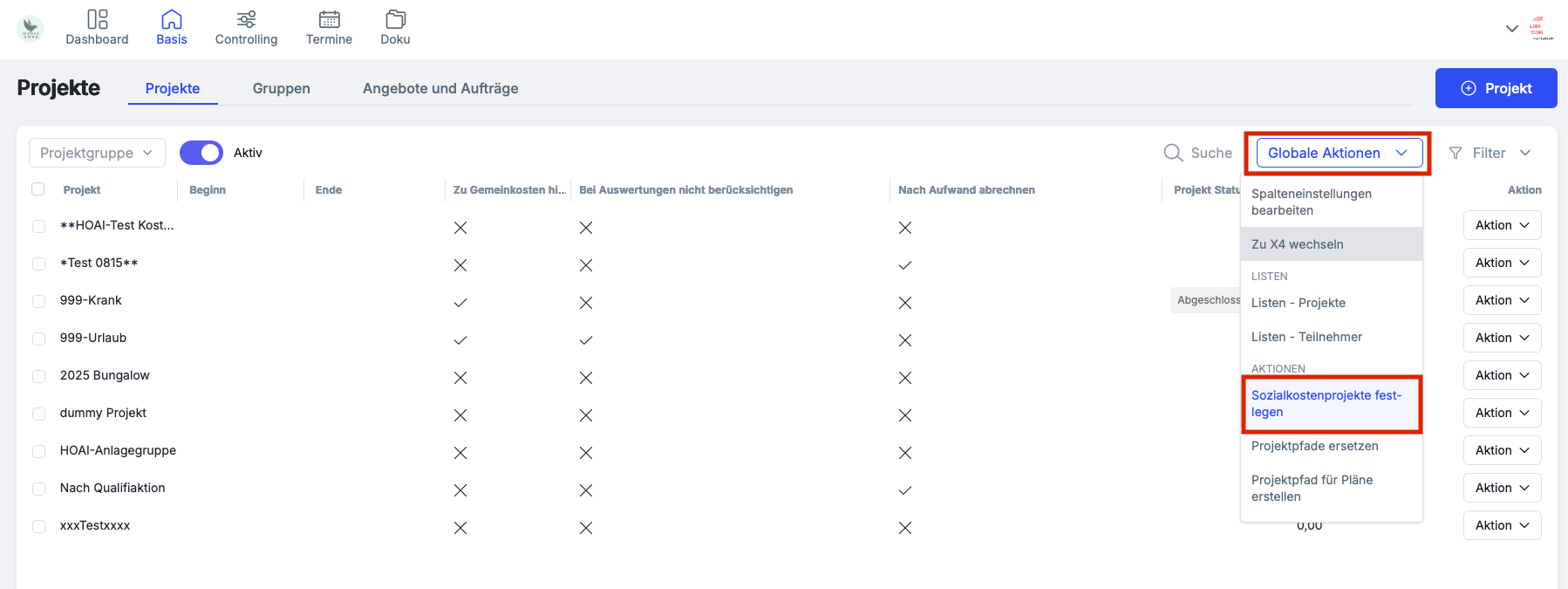Viewport: 1568px width, 589px height.
Task: Select the Basis navigation icon
Action: [x=171, y=27]
